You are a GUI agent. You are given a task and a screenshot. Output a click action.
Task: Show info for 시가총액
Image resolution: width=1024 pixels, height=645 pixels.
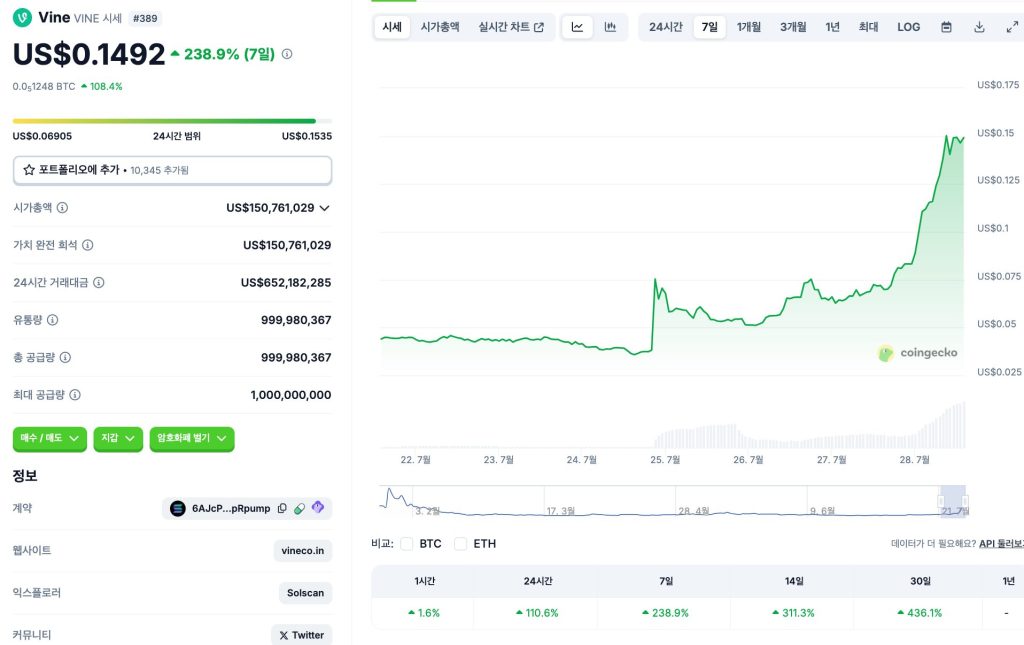click(62, 208)
